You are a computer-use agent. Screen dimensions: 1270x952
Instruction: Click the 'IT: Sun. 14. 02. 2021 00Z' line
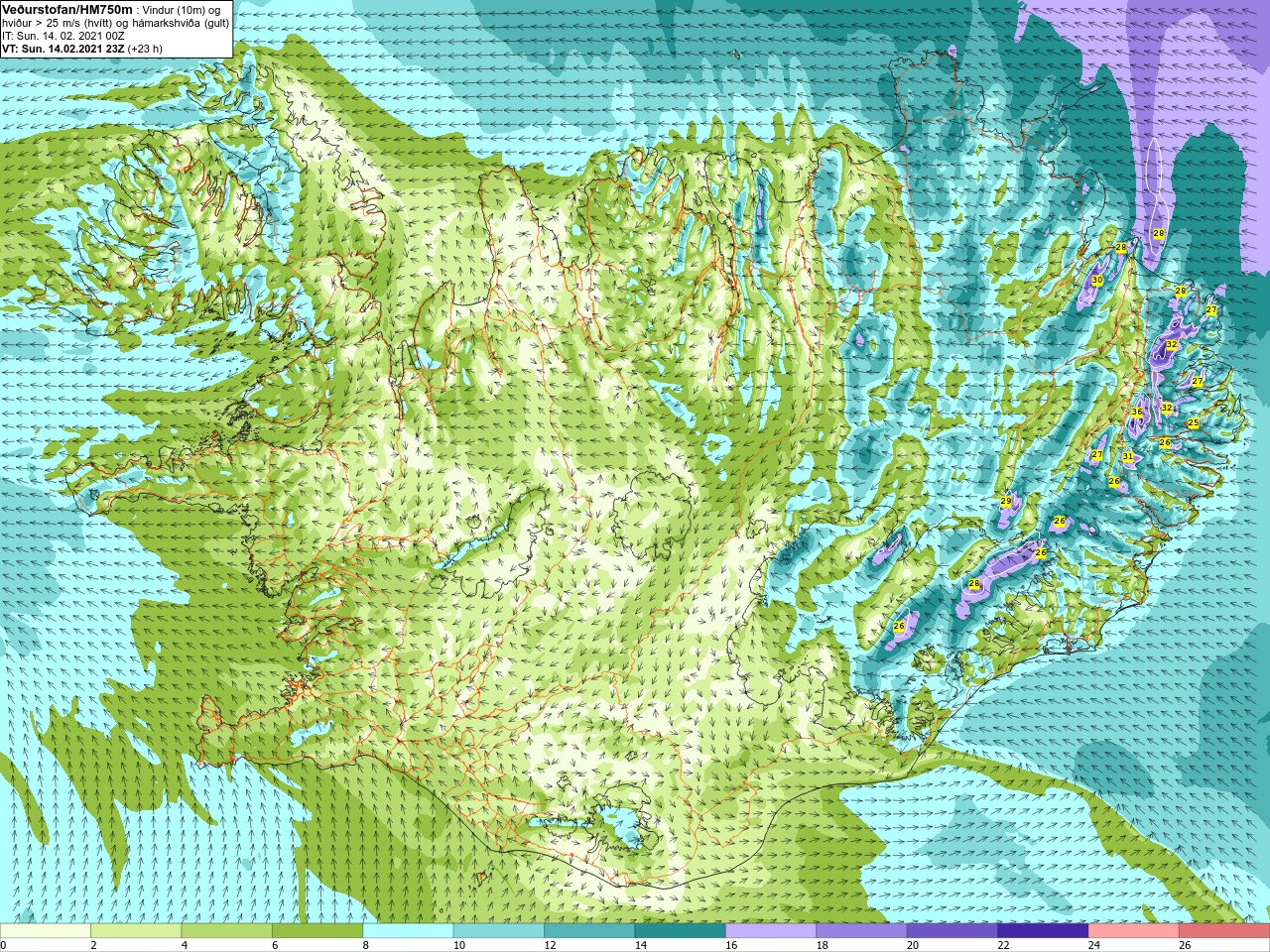[x=63, y=36]
